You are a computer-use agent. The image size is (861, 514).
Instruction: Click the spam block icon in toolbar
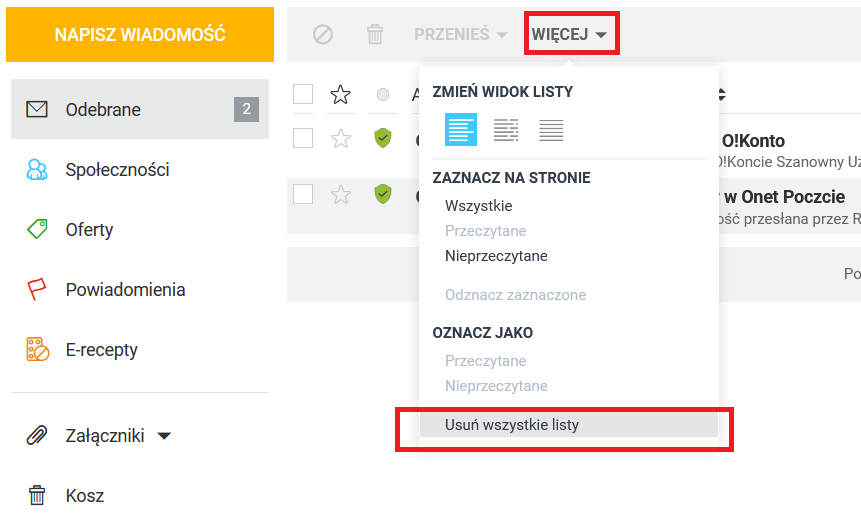322,35
